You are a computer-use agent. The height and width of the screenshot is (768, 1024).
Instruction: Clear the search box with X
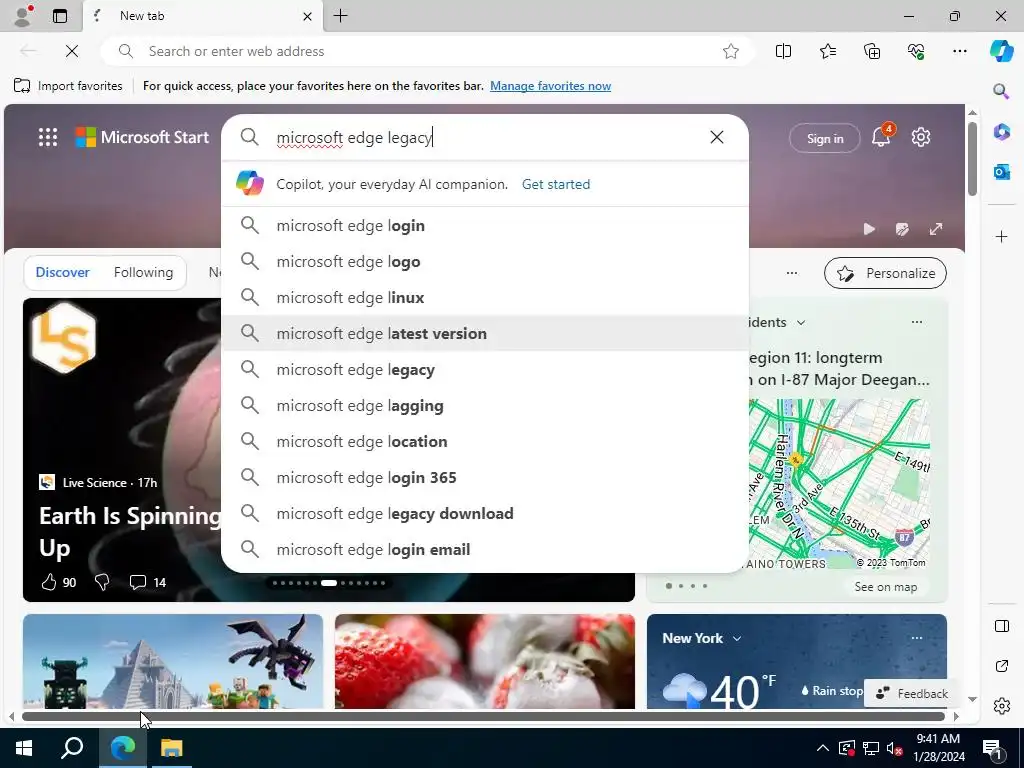[716, 137]
